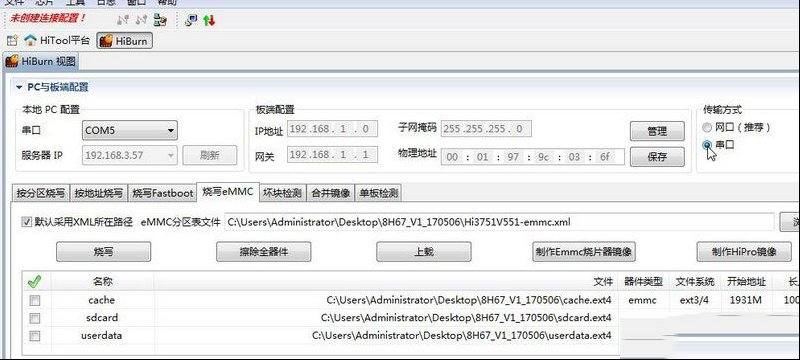Collapse the PC与板端配置 section
Viewport: 800px width, 360px height.
[19, 87]
